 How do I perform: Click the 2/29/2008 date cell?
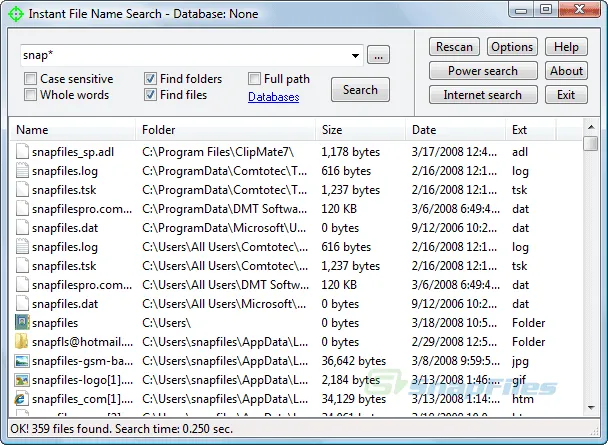click(x=454, y=342)
